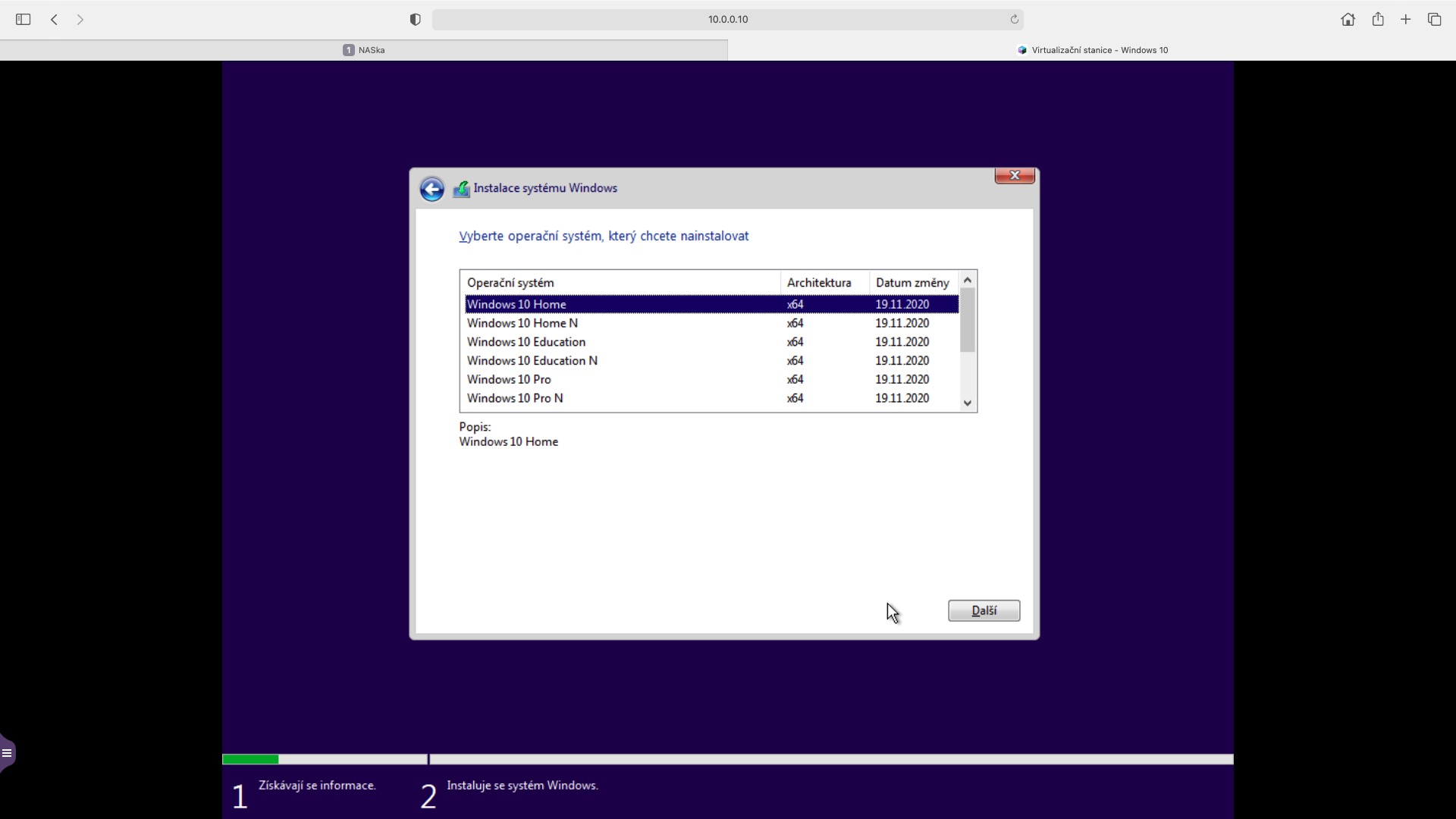Click the Safari sidebar toggle icon

coord(23,20)
